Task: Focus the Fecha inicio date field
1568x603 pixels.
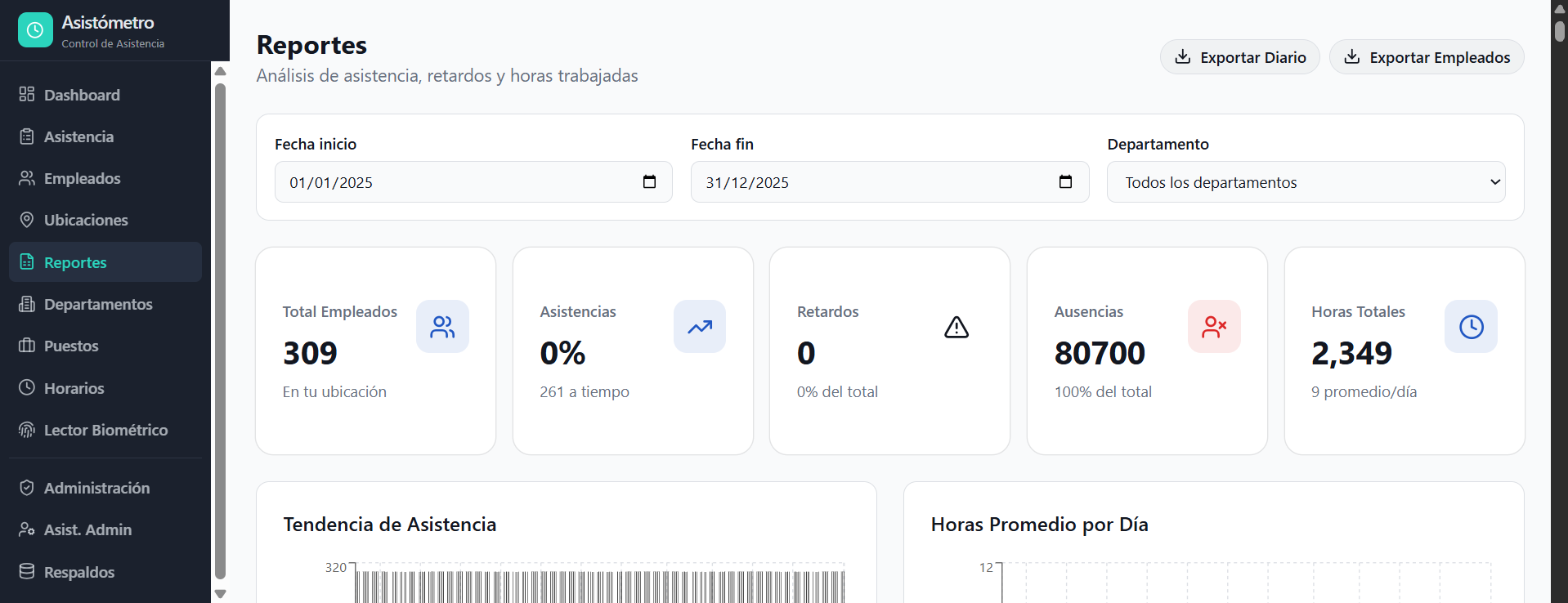Action: [x=473, y=182]
